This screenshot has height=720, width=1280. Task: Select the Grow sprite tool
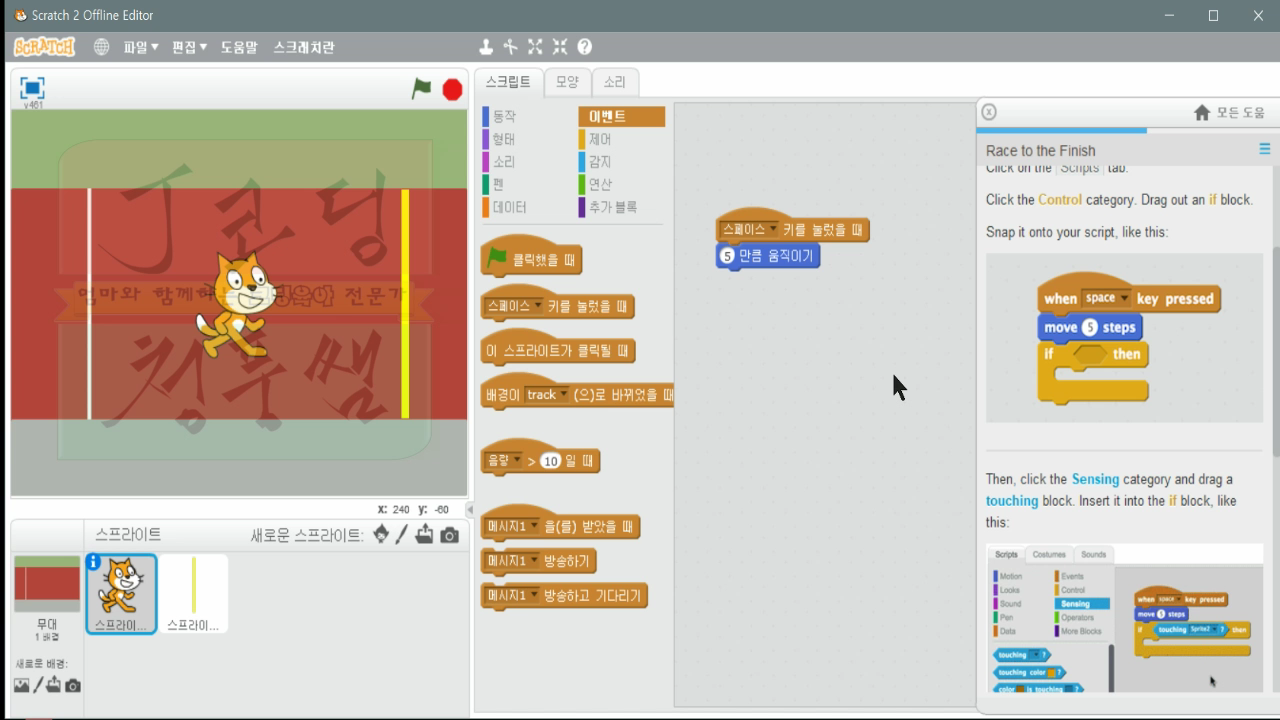(x=535, y=47)
